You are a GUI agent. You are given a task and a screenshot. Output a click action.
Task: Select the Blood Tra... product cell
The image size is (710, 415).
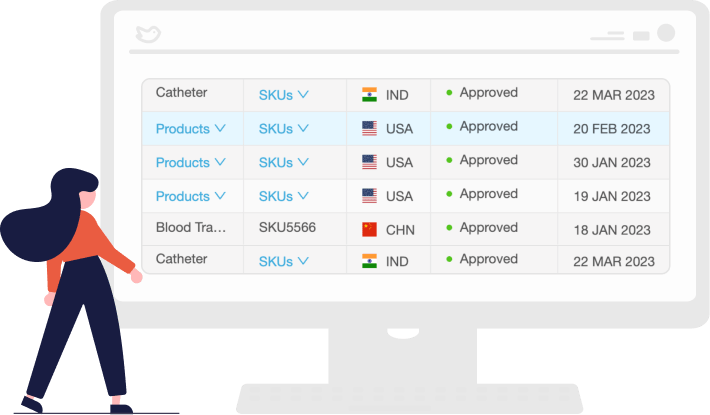click(x=191, y=228)
